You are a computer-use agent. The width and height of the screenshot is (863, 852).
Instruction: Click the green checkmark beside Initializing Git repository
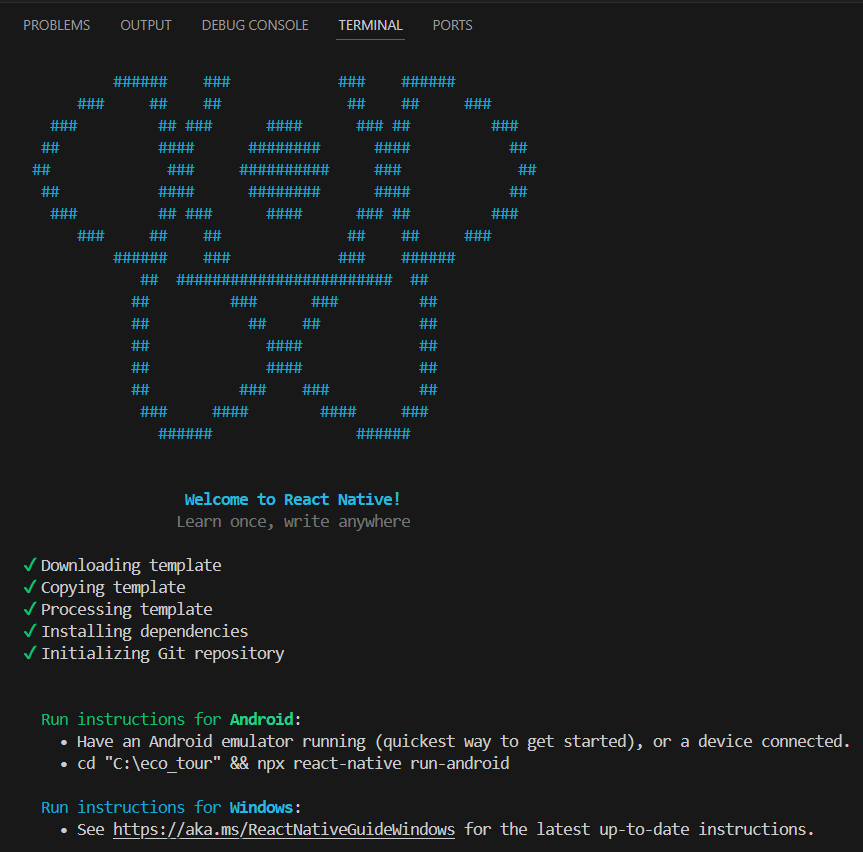[30, 653]
